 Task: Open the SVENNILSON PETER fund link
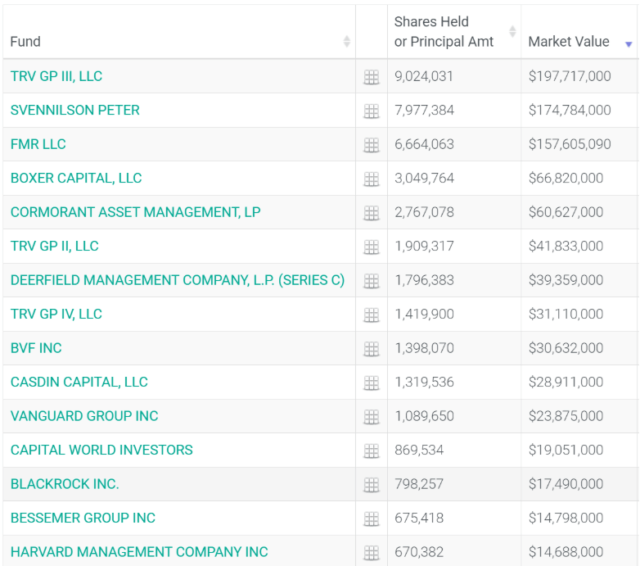click(x=75, y=110)
